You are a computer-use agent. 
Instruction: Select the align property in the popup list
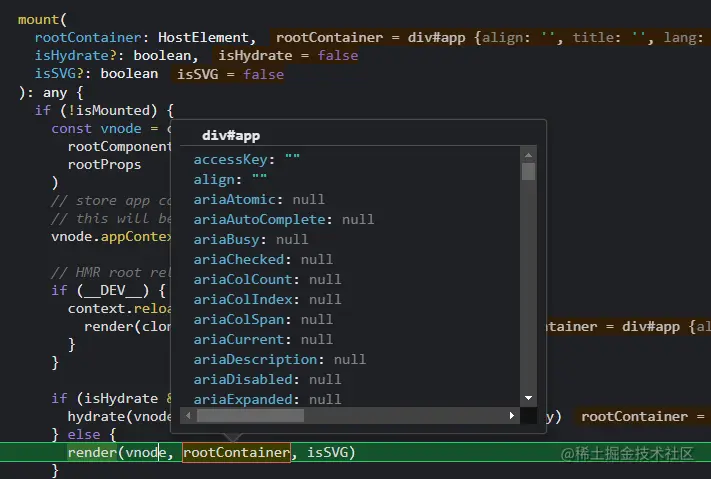pyautogui.click(x=230, y=180)
